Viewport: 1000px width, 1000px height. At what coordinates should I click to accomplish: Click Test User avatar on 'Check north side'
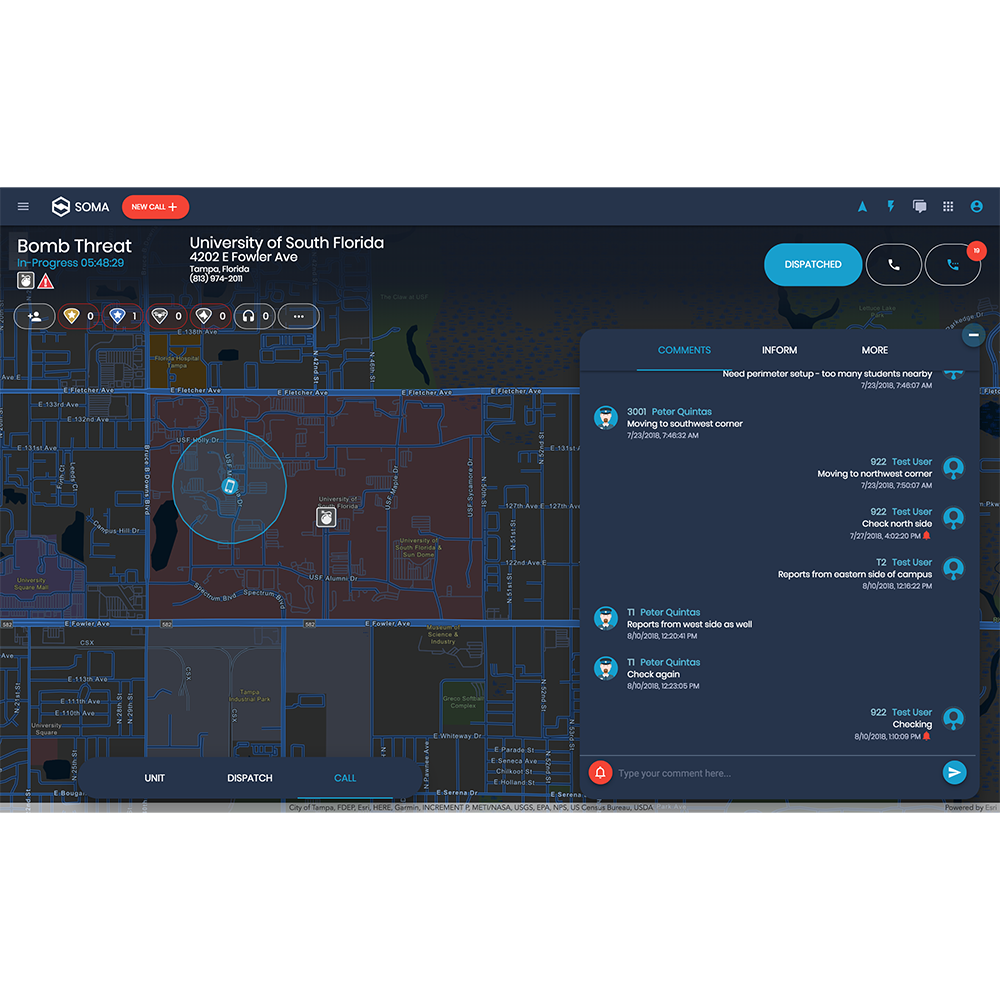click(x=953, y=518)
